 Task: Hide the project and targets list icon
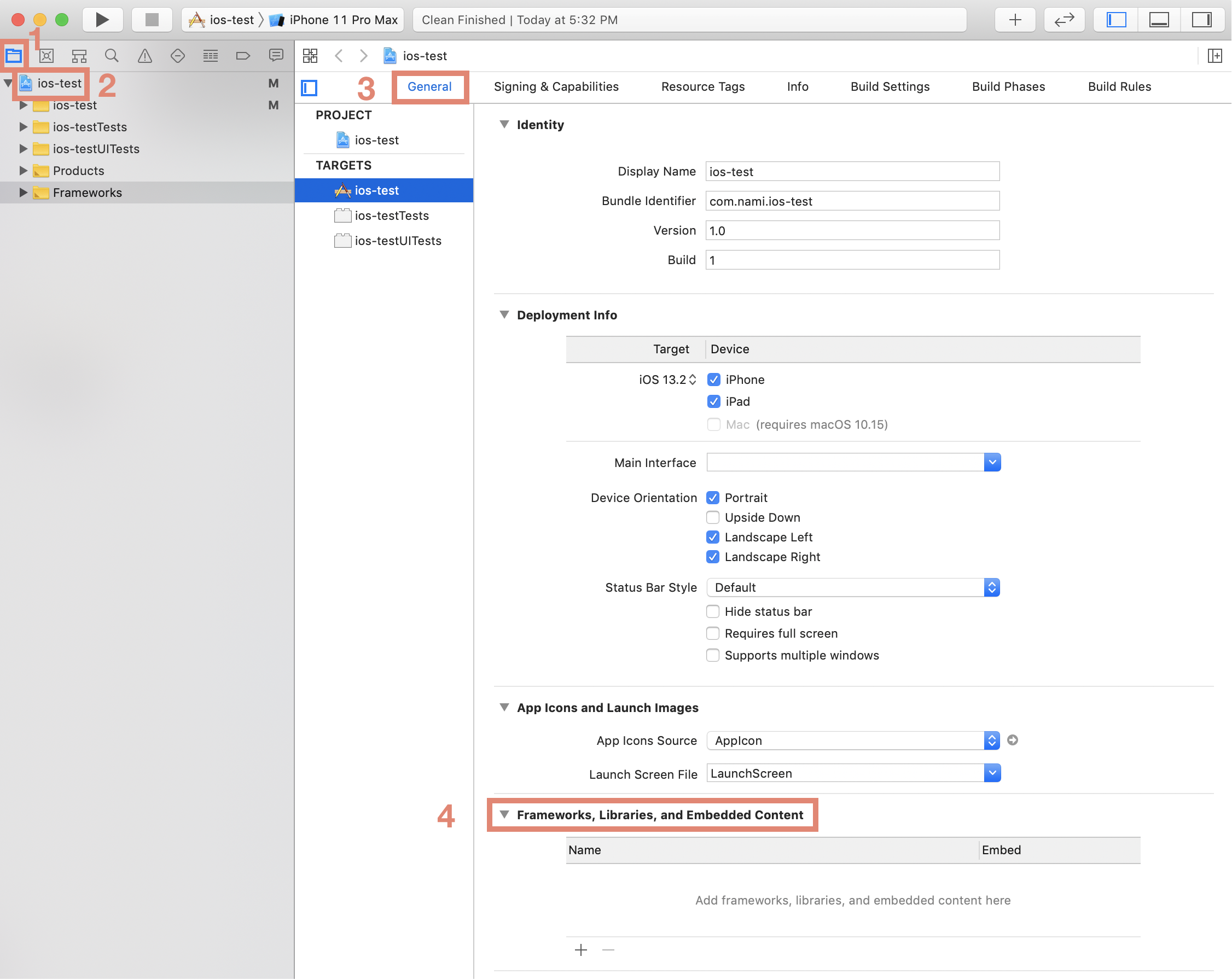coord(309,87)
